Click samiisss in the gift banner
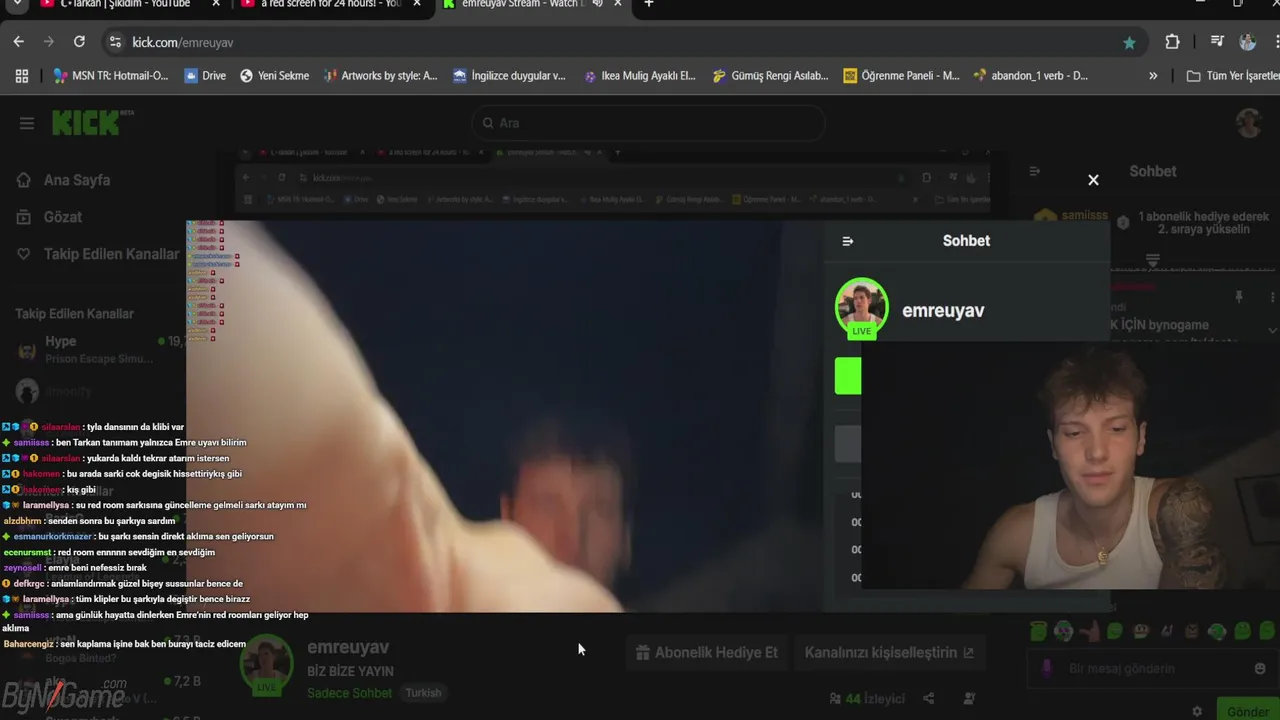This screenshot has width=1280, height=720. point(1083,217)
